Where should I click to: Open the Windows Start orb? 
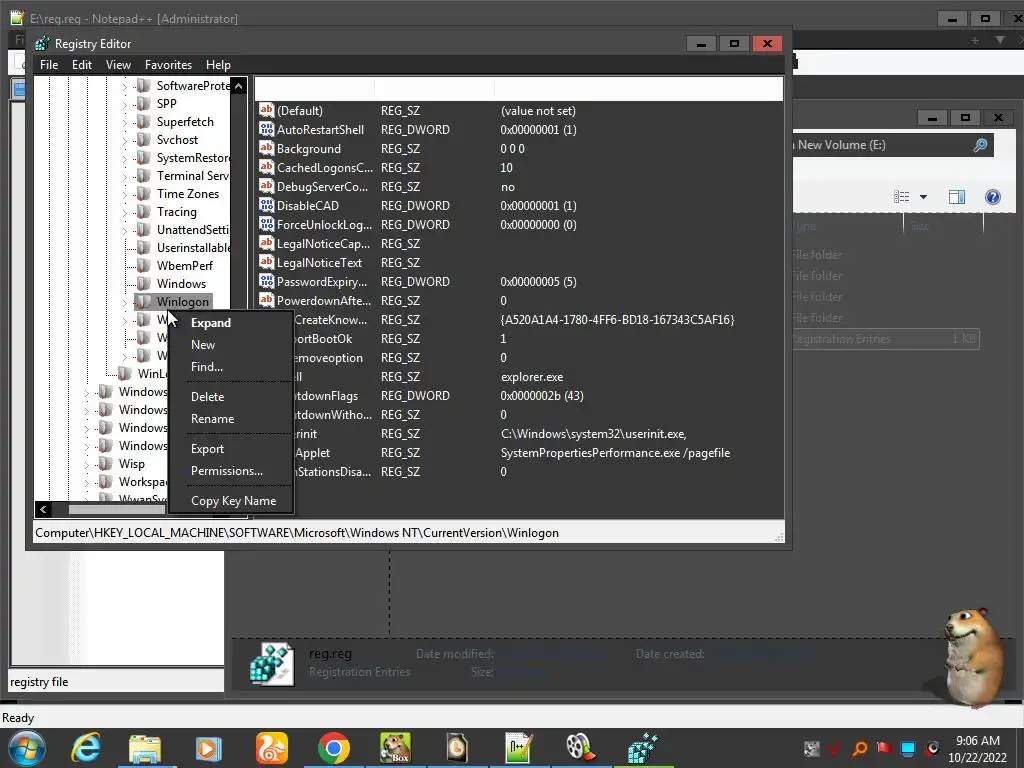click(27, 748)
